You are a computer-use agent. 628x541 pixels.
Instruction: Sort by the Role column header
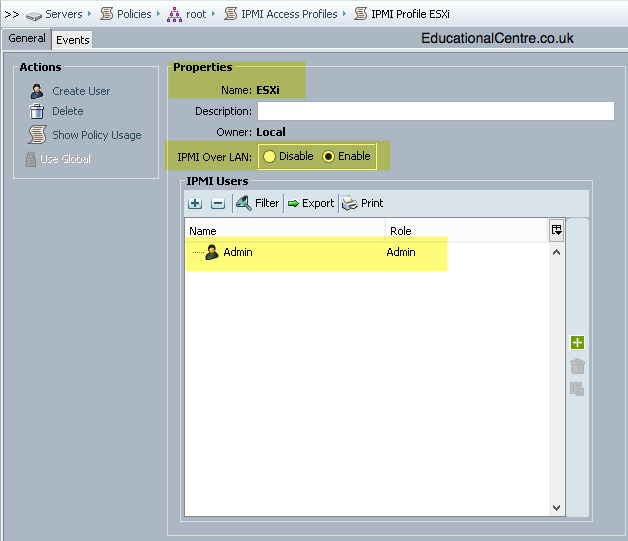(466, 231)
